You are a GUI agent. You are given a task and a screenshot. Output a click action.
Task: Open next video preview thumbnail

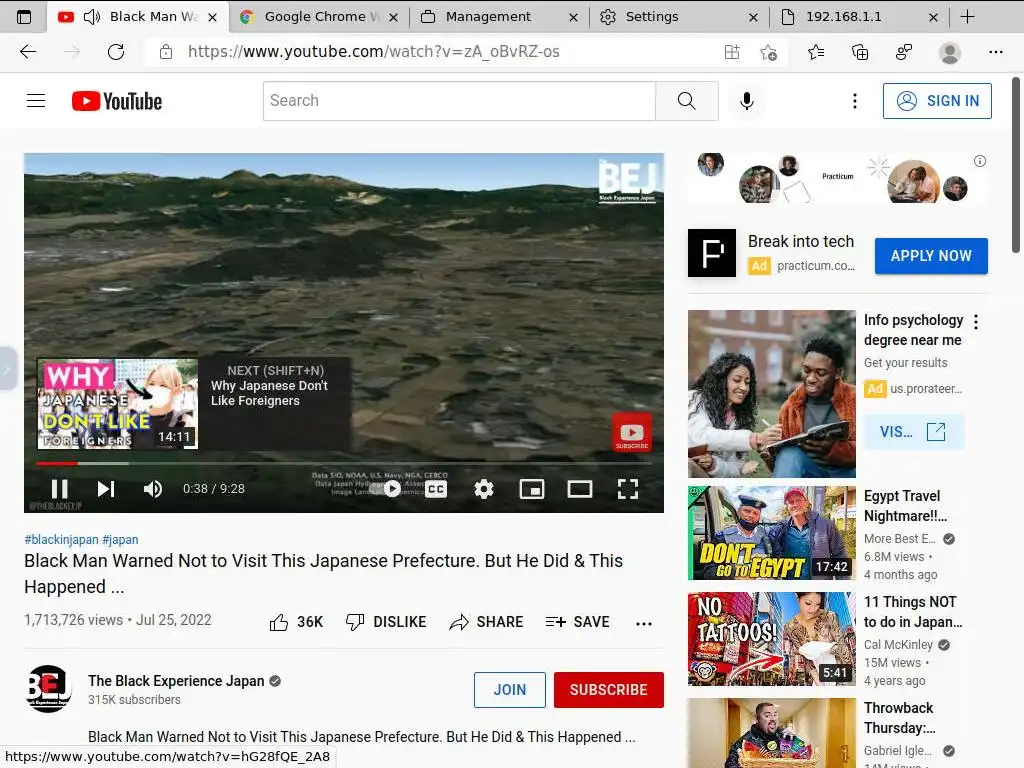(118, 404)
